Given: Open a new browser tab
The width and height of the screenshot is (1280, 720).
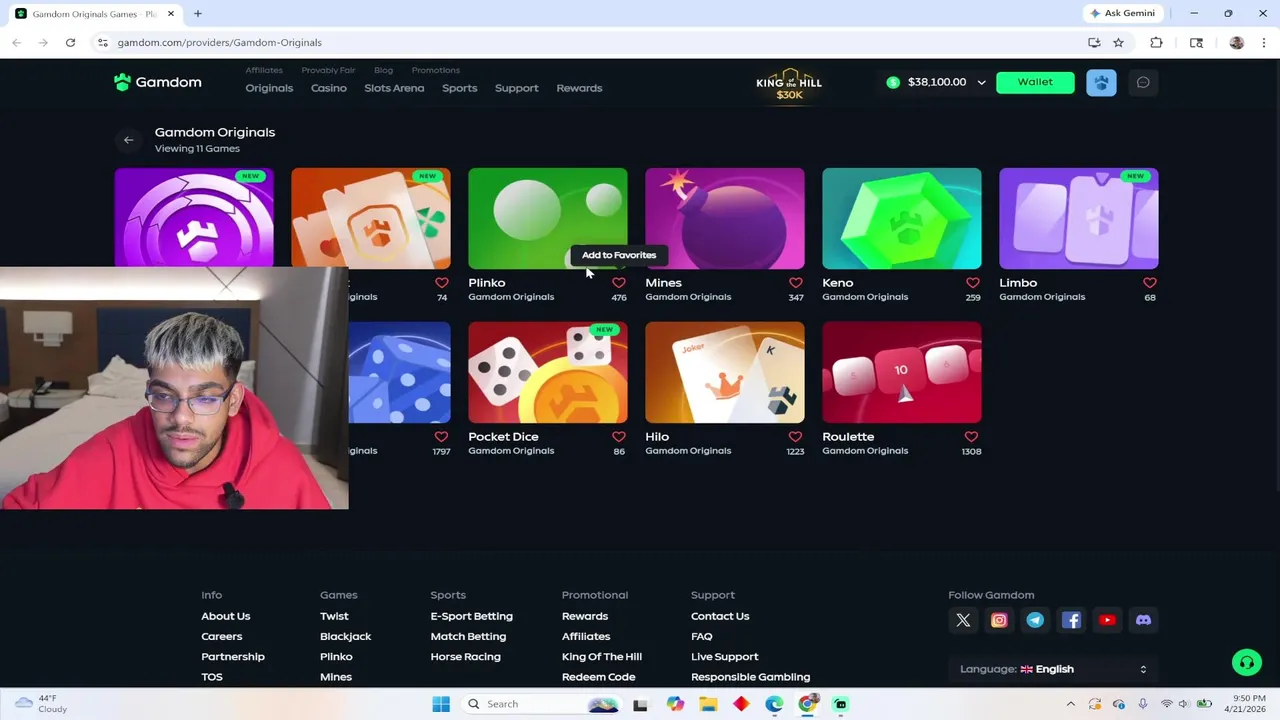Looking at the screenshot, I should tap(198, 14).
